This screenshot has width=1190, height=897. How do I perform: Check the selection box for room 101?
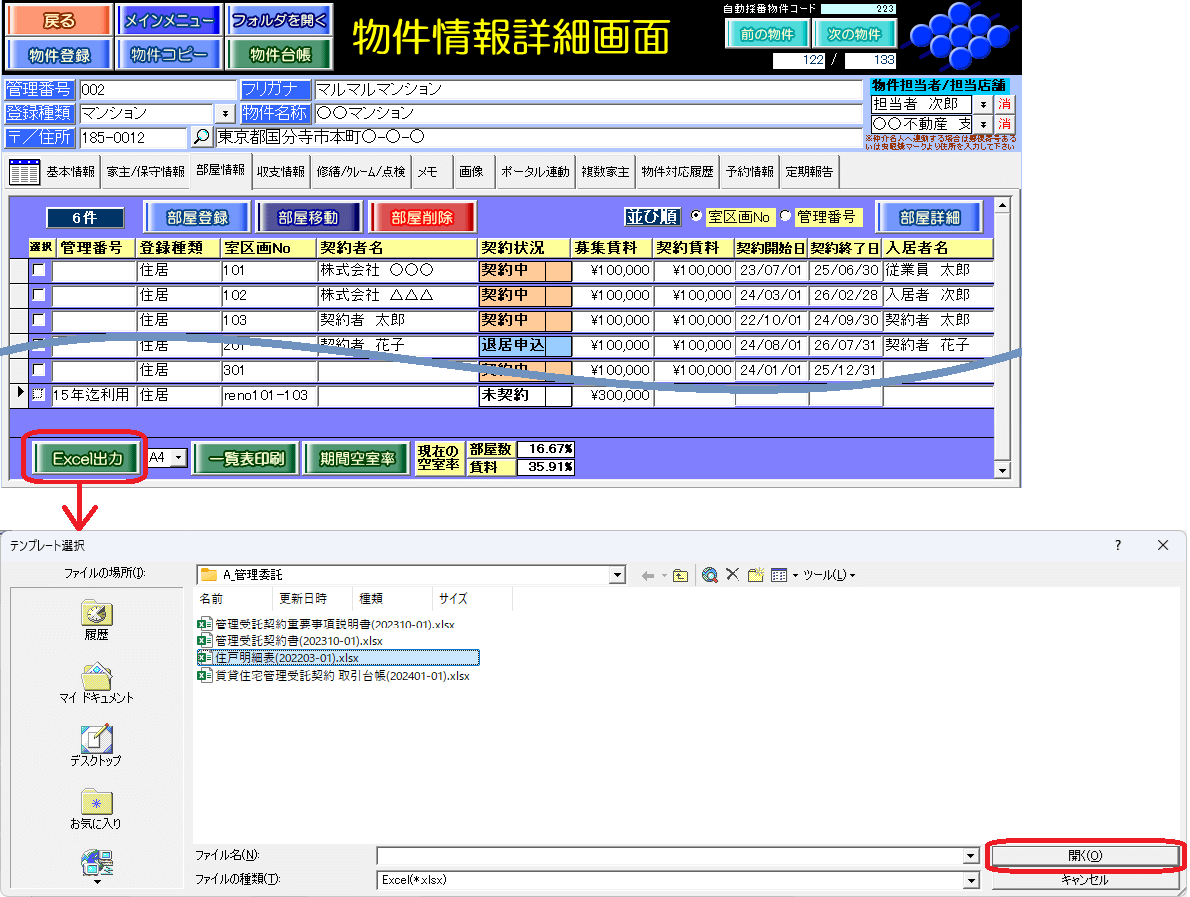pos(39,270)
